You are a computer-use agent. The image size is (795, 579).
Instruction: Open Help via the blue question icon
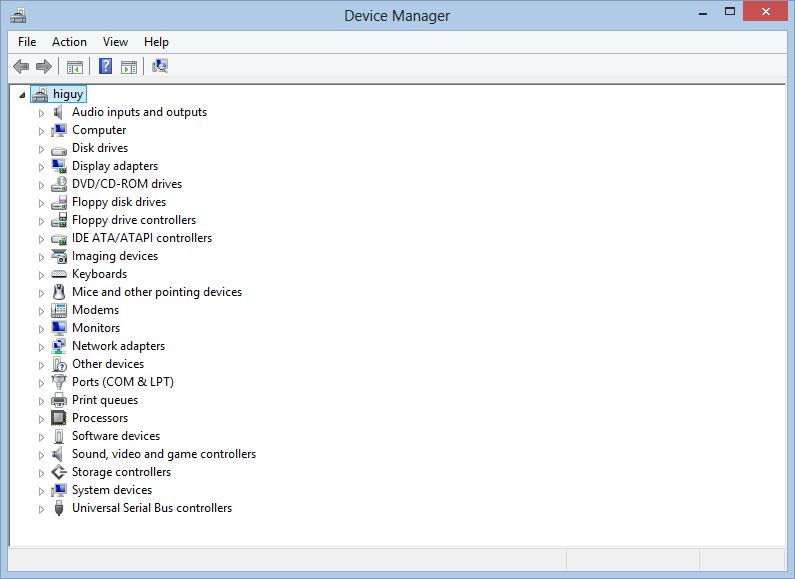pyautogui.click(x=105, y=66)
